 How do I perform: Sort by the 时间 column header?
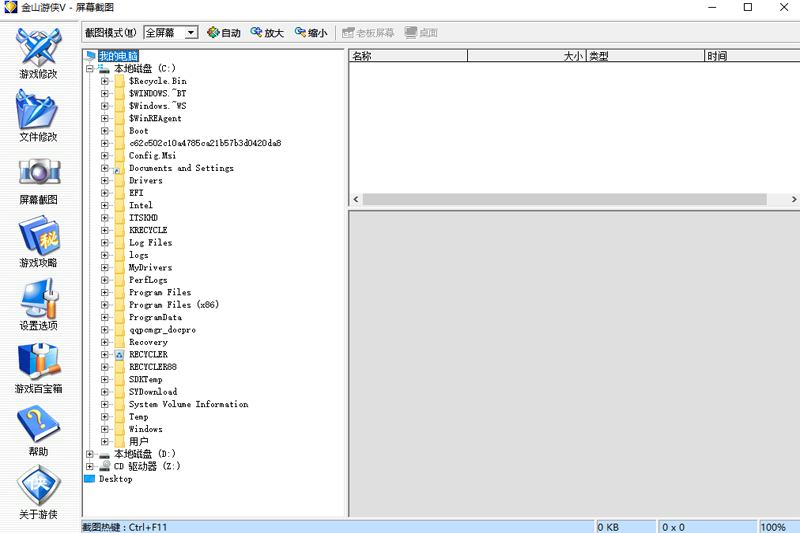pyautogui.click(x=750, y=56)
